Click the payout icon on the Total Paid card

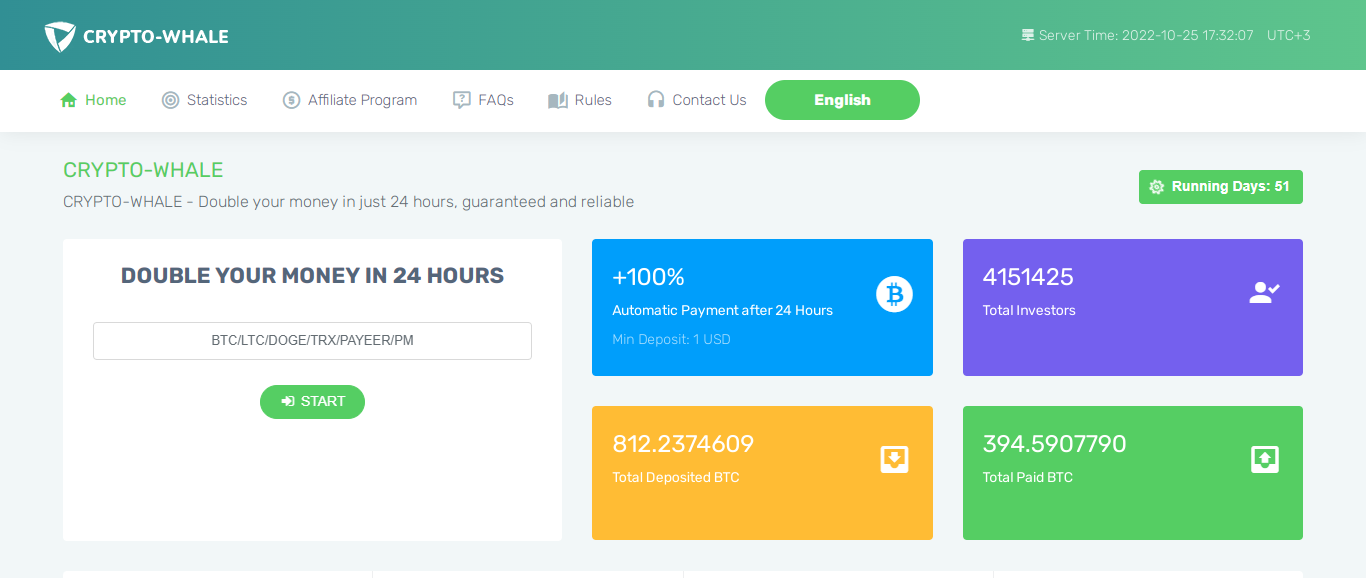click(x=1264, y=460)
